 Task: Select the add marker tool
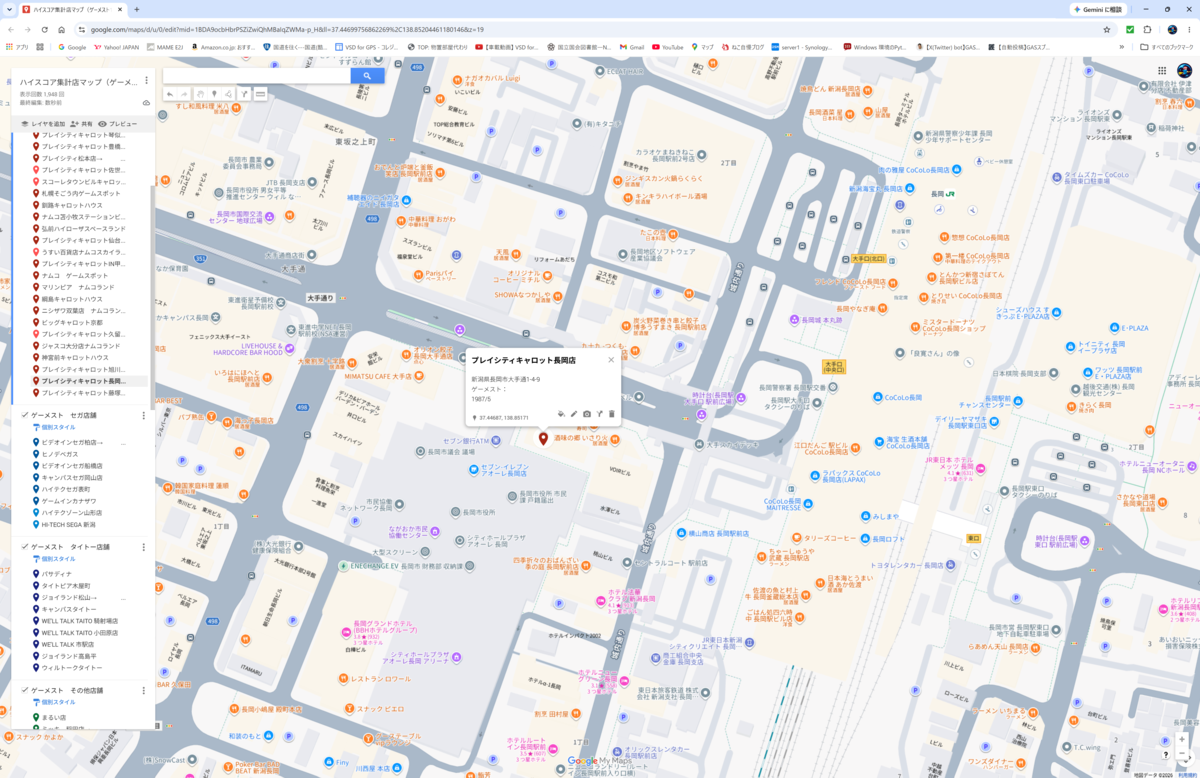[x=214, y=94]
